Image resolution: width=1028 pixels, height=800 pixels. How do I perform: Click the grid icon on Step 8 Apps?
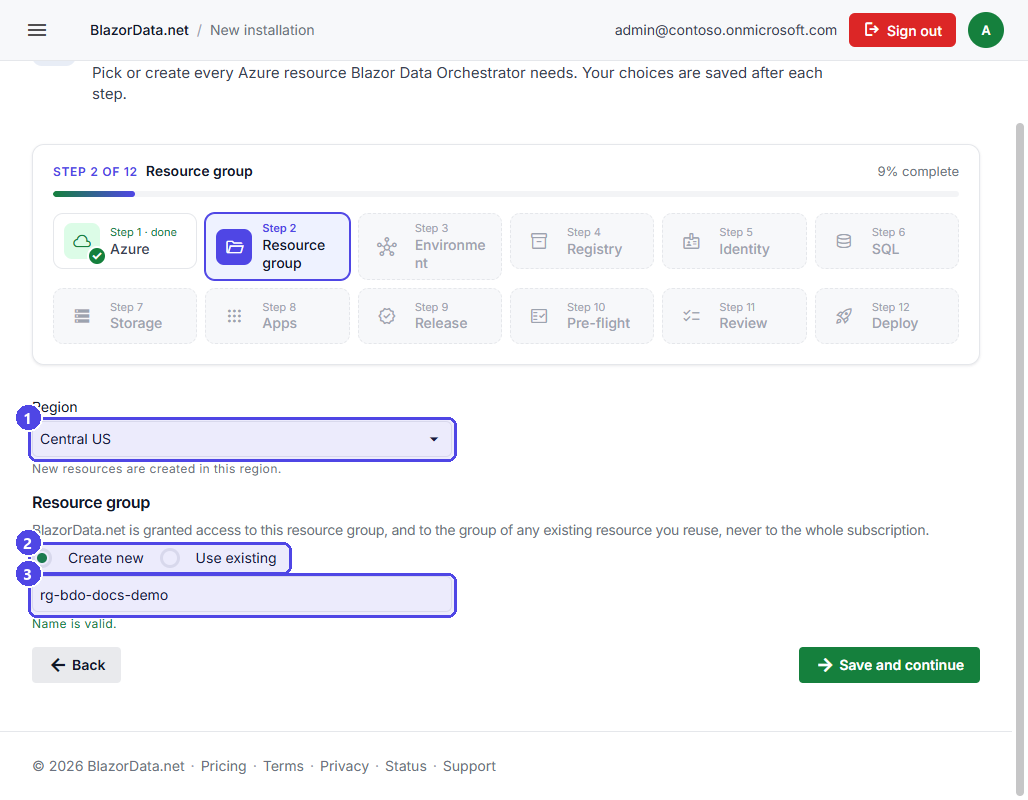[234, 316]
